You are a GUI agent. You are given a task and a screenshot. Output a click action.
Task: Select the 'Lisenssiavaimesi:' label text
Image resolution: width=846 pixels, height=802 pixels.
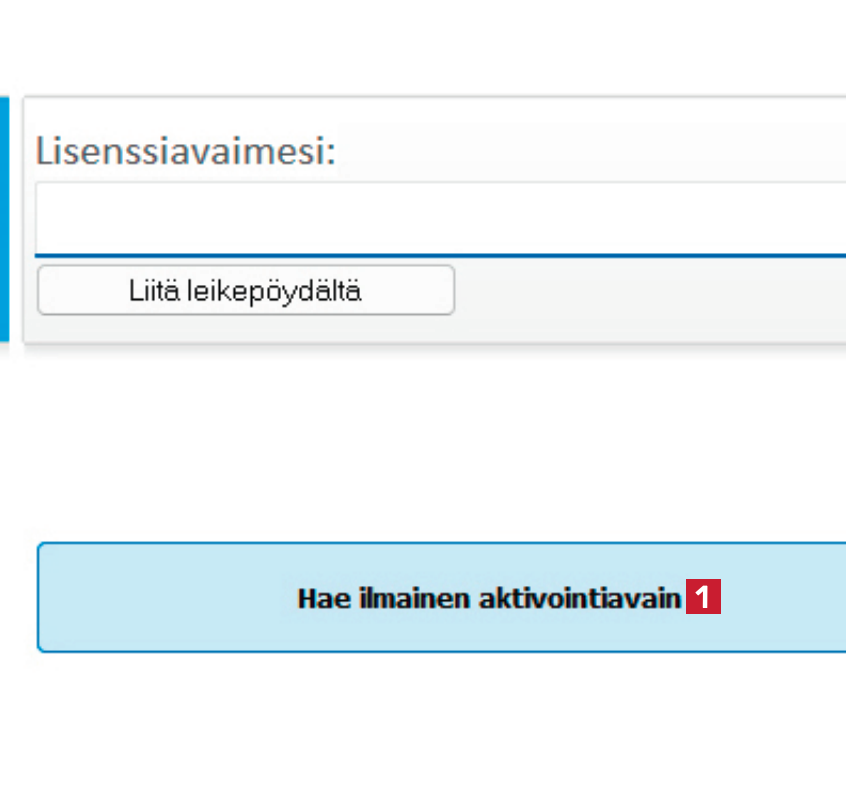(x=185, y=152)
